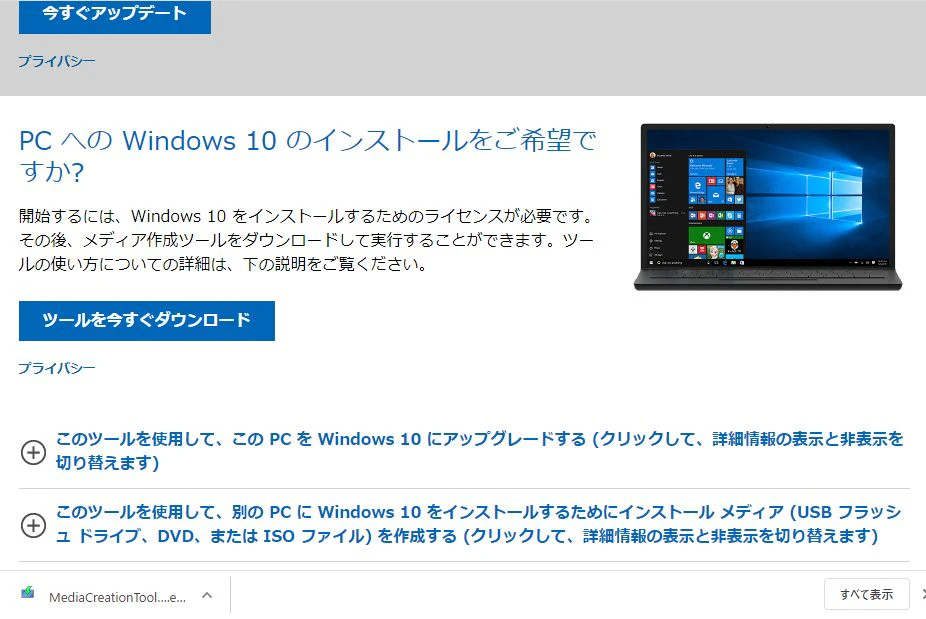Open the download item options chevron

coord(207,595)
